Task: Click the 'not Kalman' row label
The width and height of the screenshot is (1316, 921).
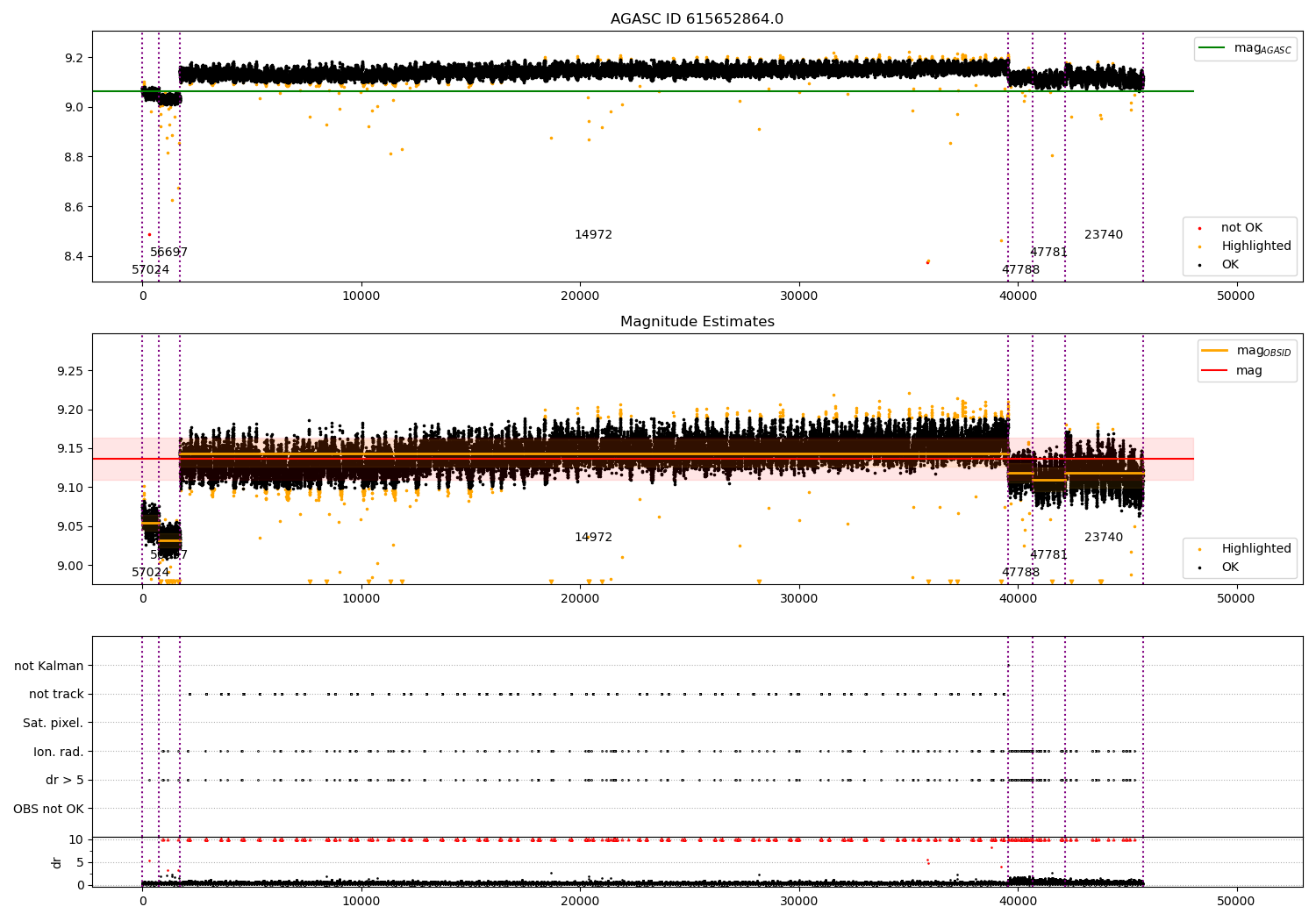Action: tap(49, 667)
